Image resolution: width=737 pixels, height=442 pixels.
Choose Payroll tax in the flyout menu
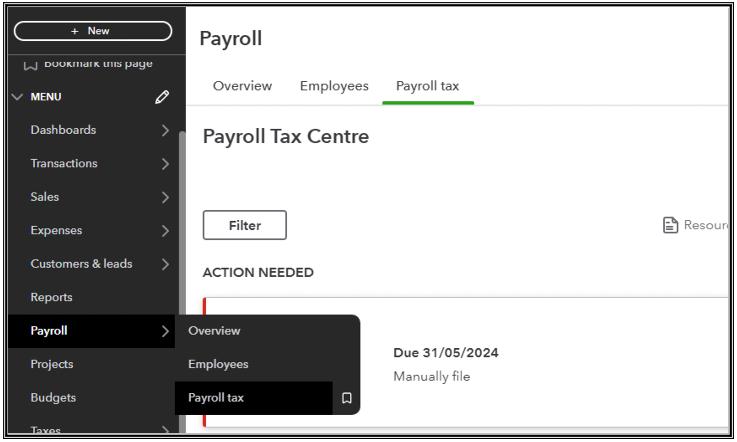pyautogui.click(x=254, y=398)
